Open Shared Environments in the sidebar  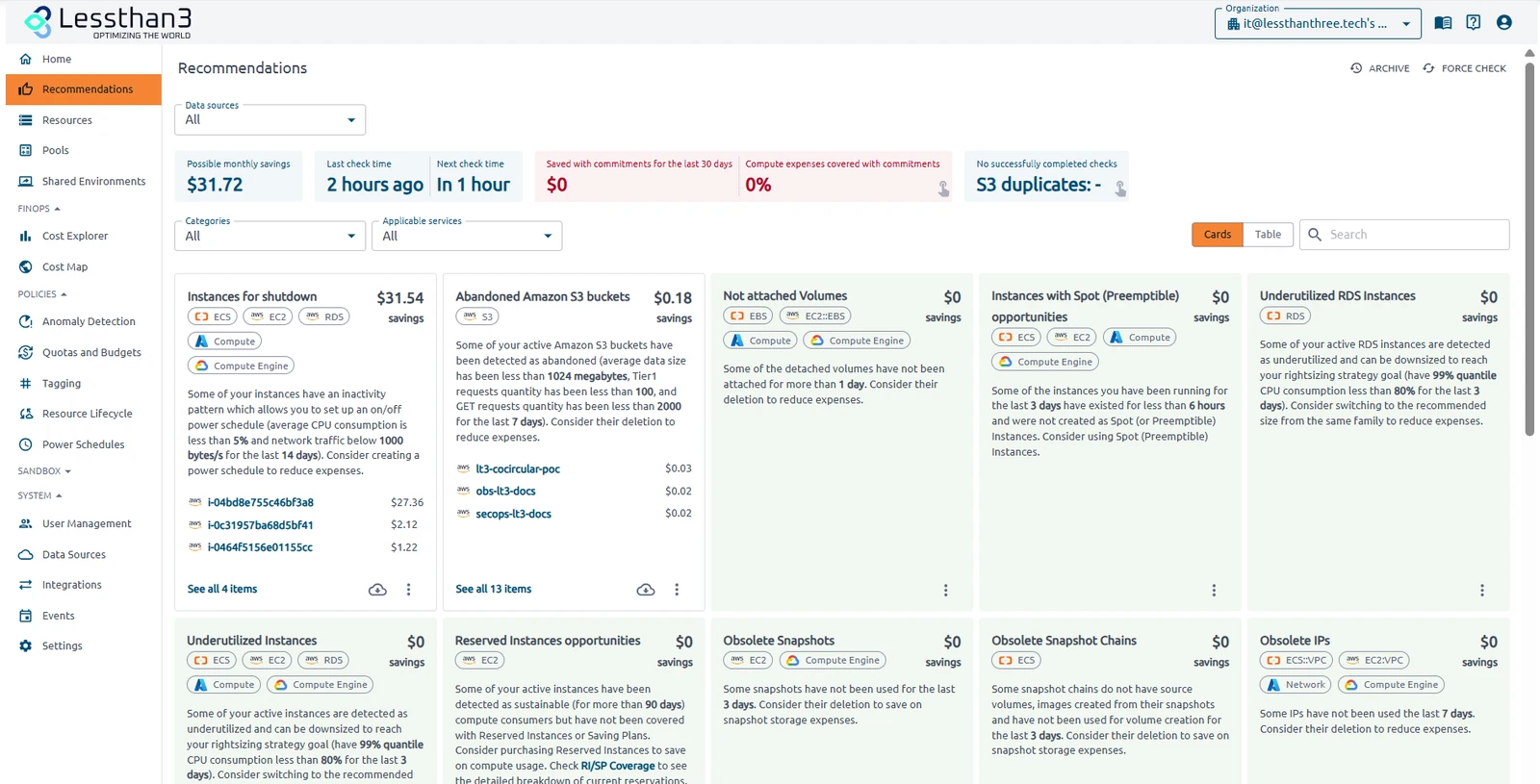pyautogui.click(x=84, y=181)
